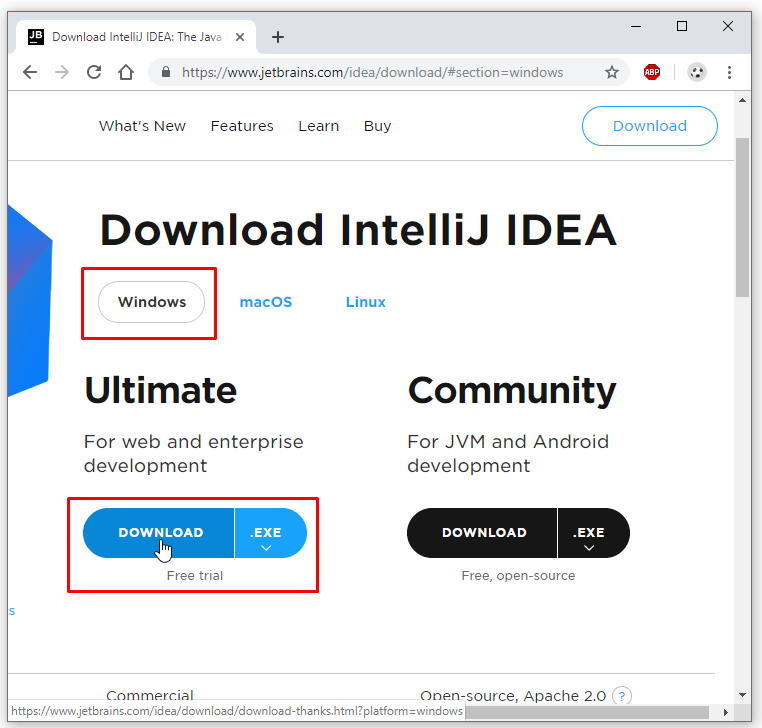Click the "Download IntelliJ IDEA" page title
Viewport: 762px width, 728px height.
(x=358, y=230)
